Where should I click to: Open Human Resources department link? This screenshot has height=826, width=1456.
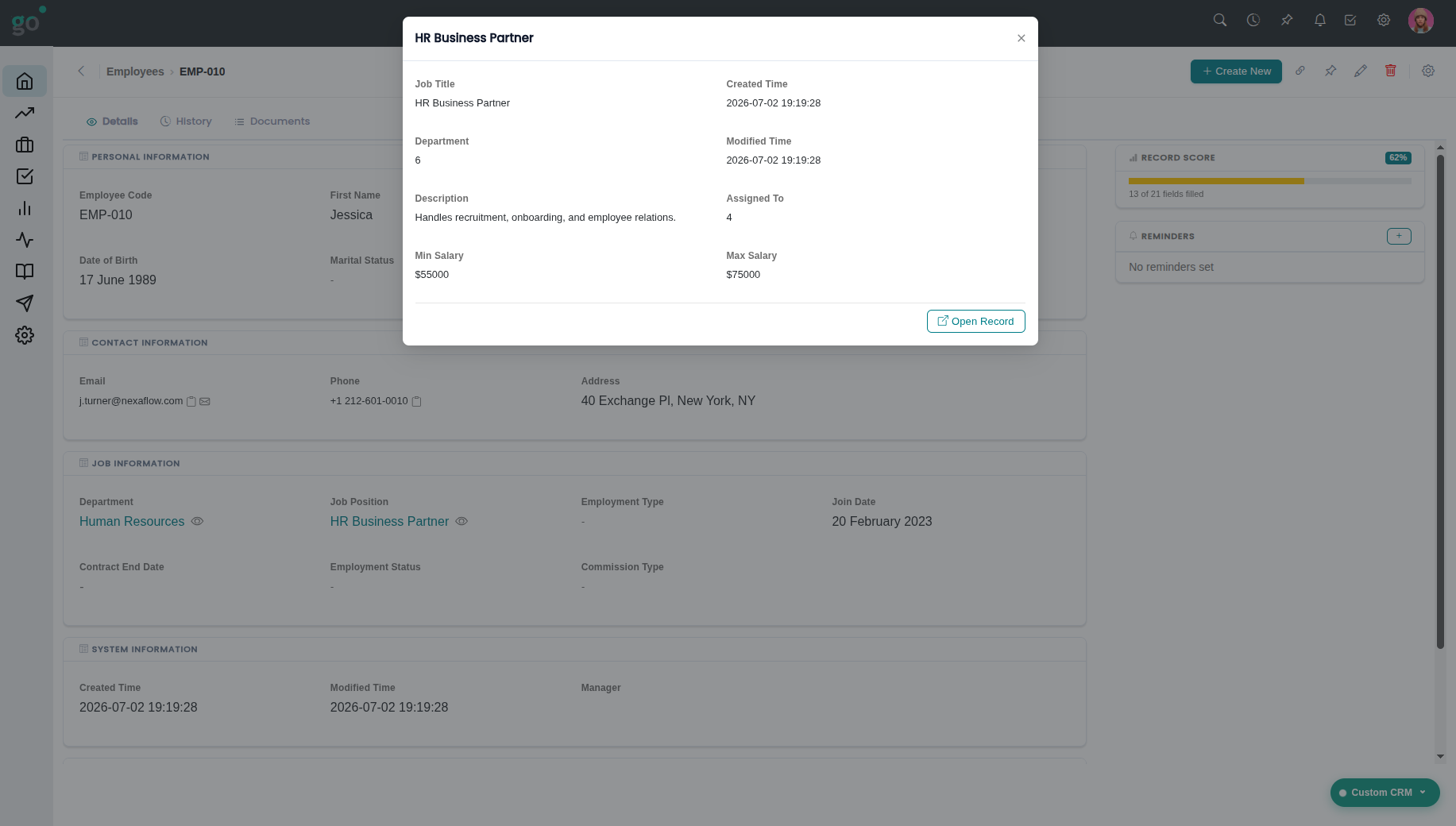(x=132, y=521)
